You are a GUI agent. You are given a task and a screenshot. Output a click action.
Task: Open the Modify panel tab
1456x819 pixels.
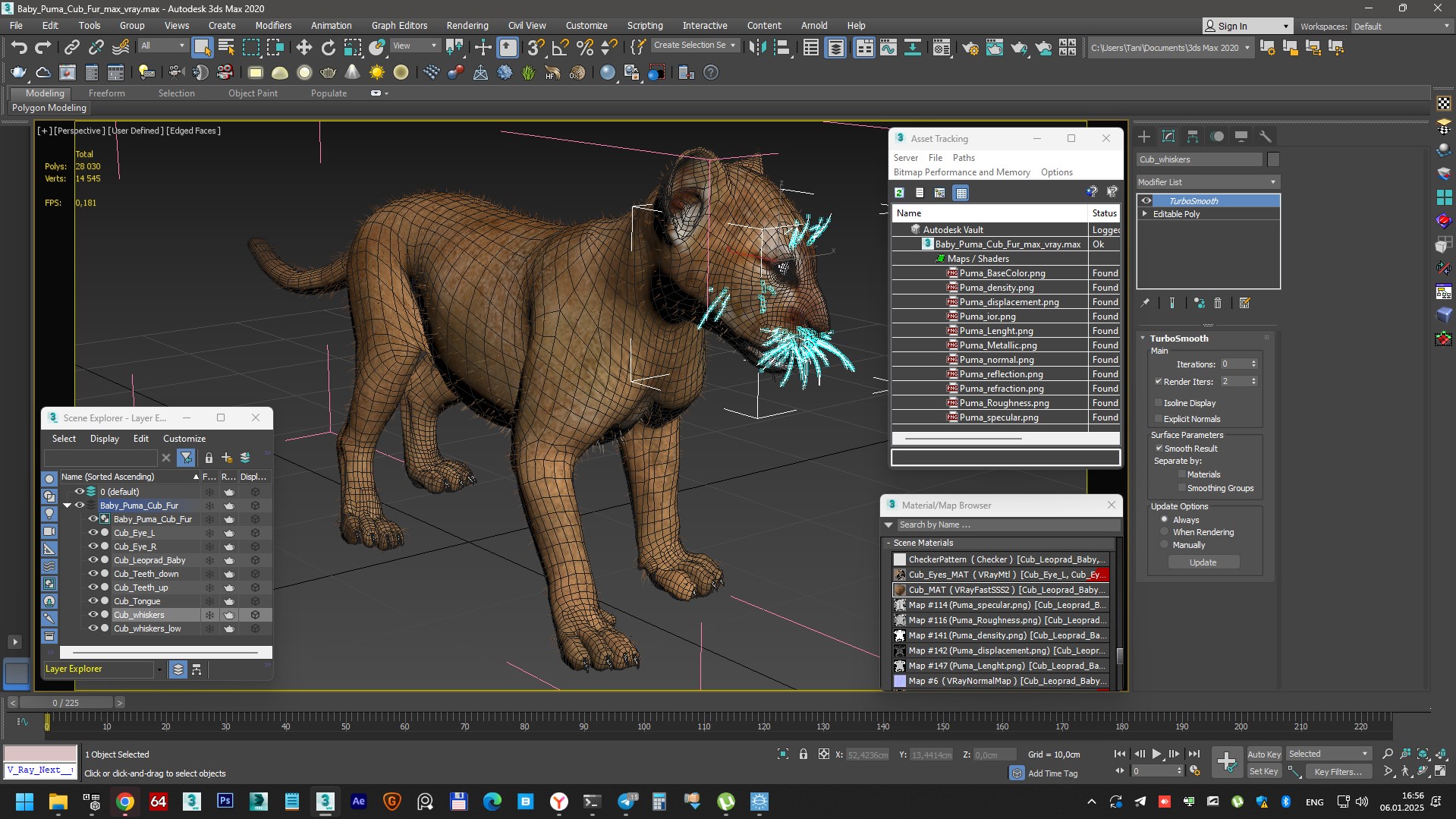coord(1168,137)
